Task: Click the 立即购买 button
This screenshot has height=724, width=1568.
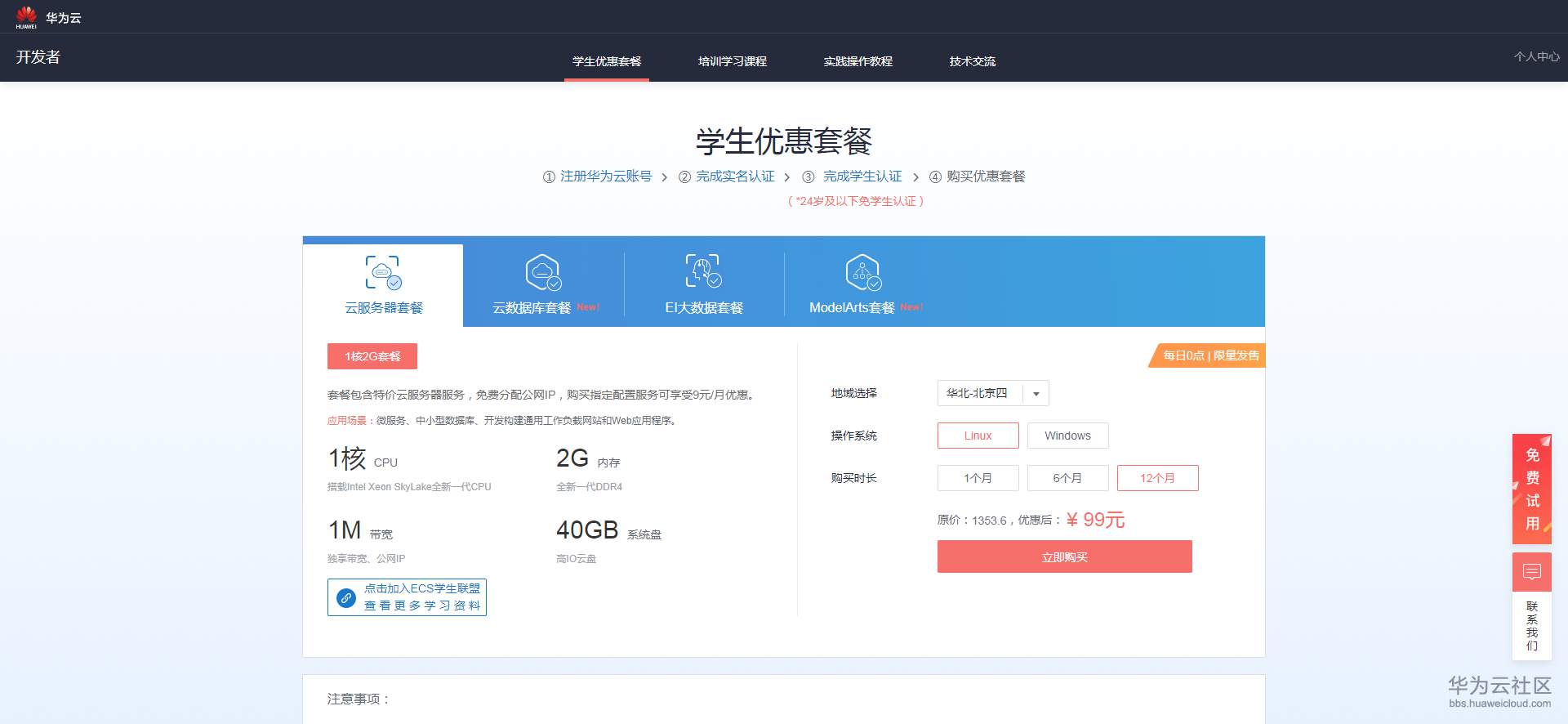Action: tap(1065, 556)
